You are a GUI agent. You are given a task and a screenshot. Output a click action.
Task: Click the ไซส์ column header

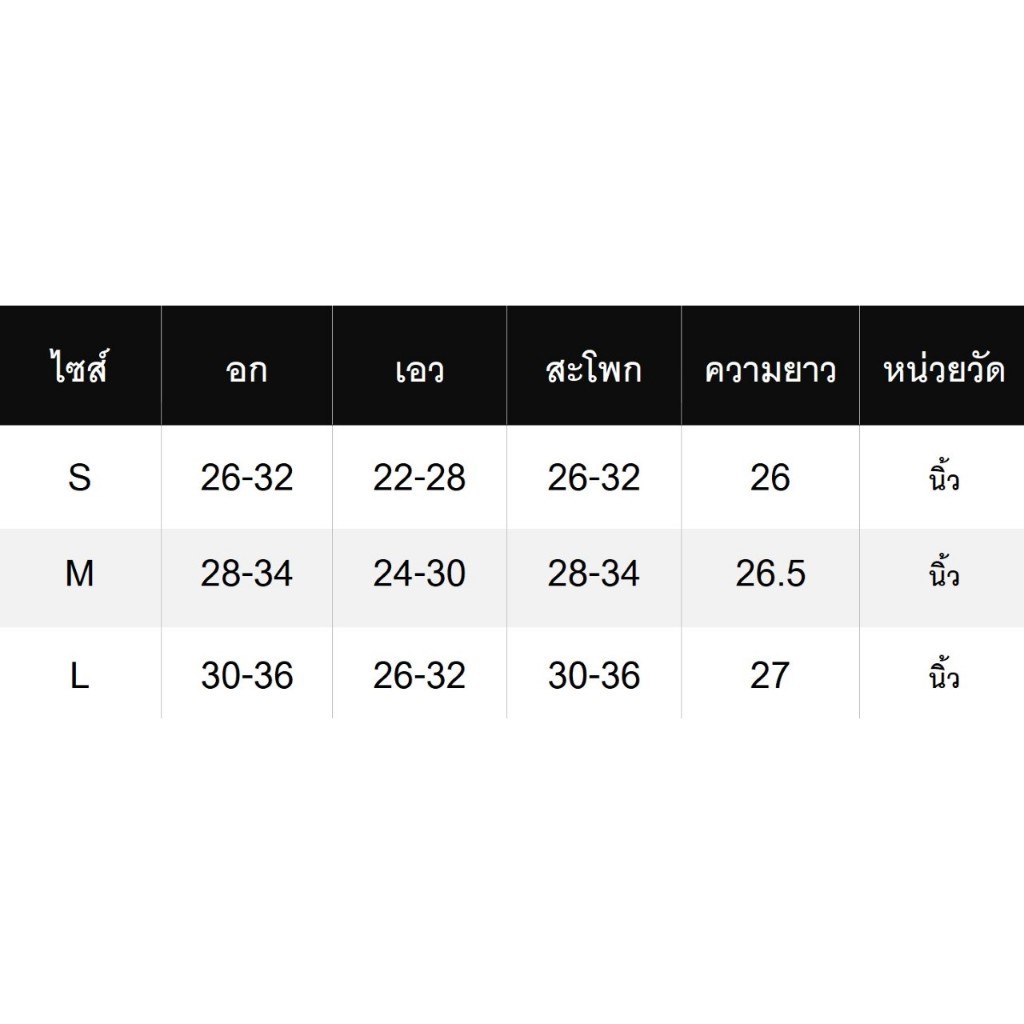click(x=79, y=368)
